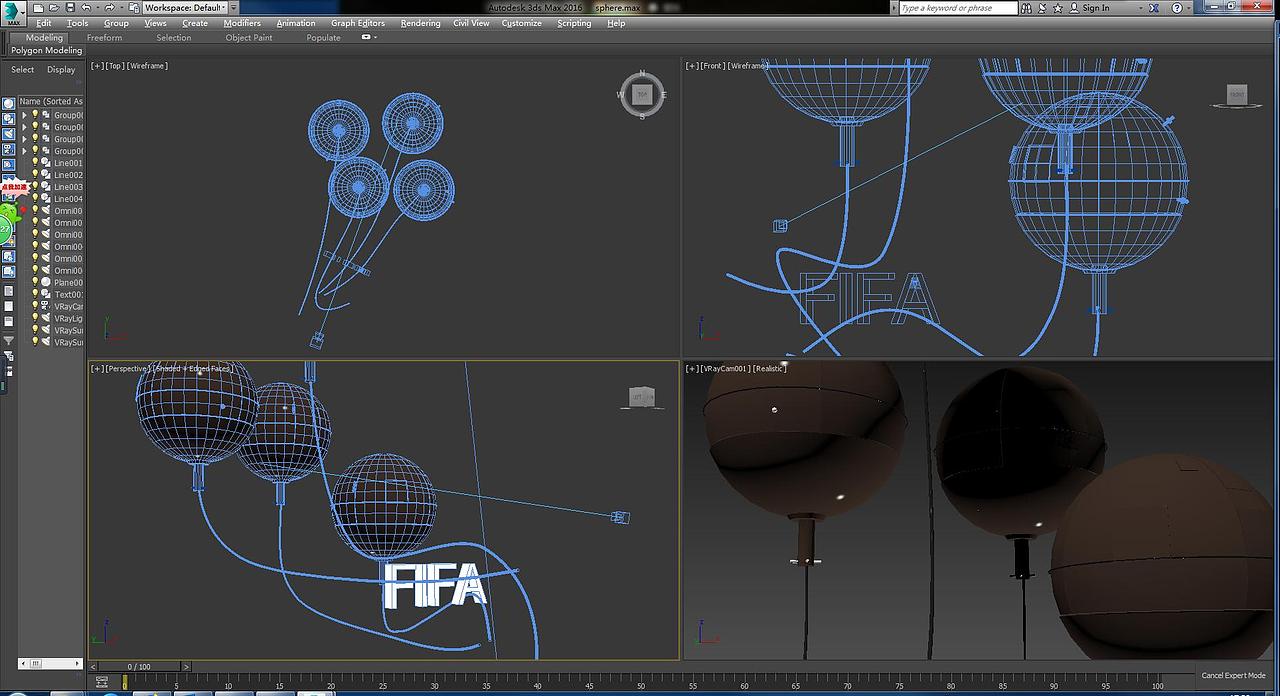Switch to the Modeling ribbon tab
Screen dimensions: 1280x696
(x=44, y=38)
